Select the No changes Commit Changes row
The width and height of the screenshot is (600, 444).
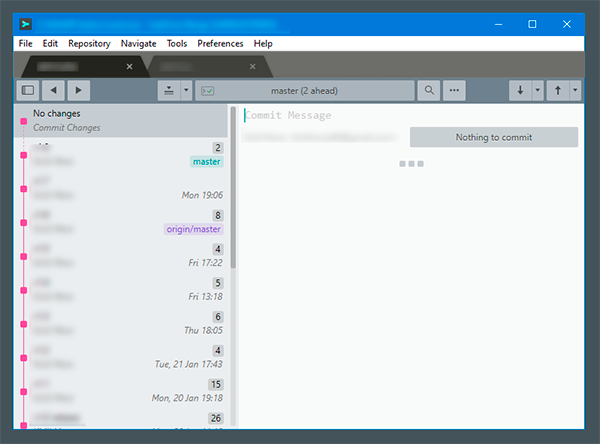tap(121, 121)
